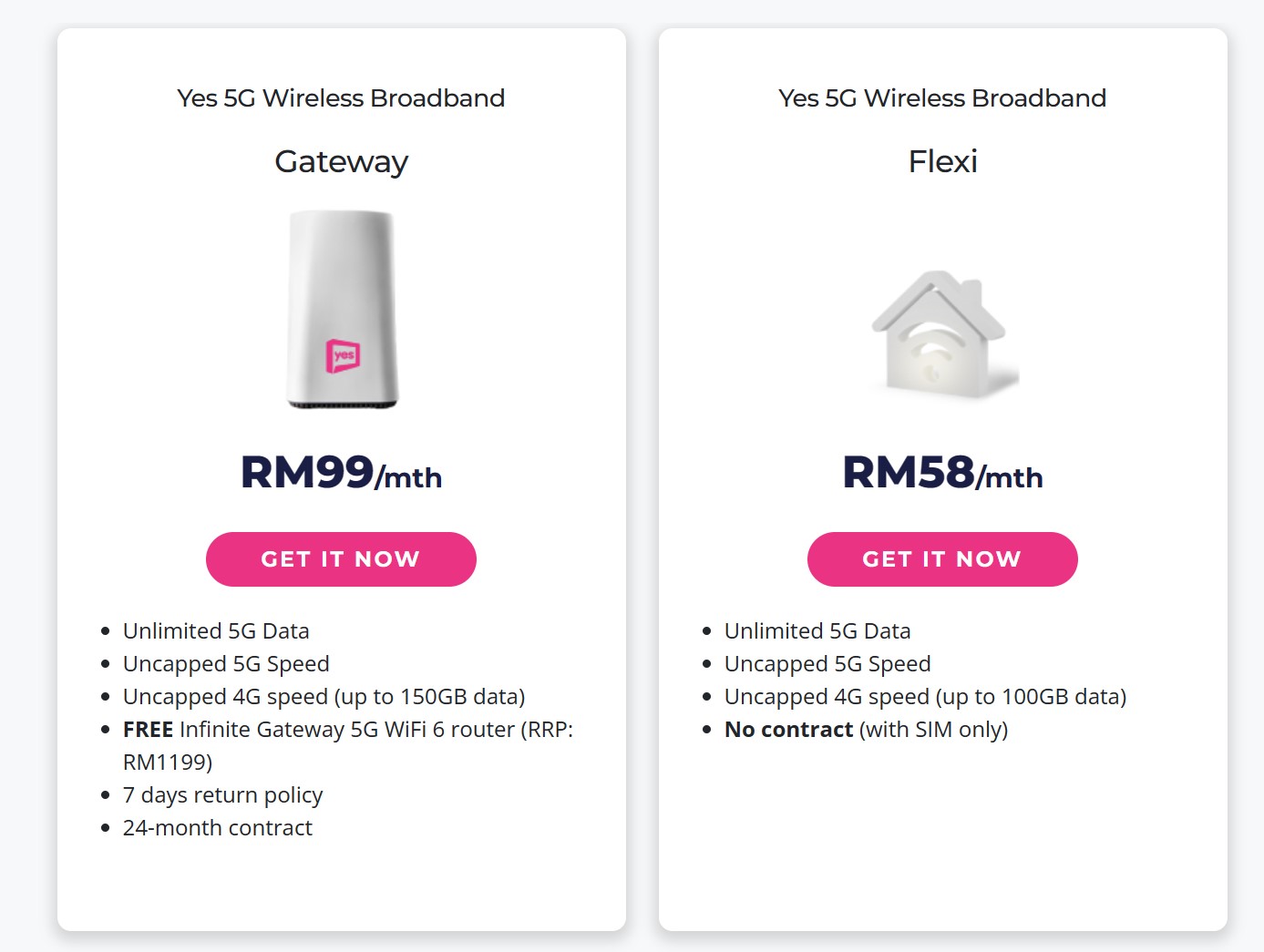This screenshot has height=952, width=1264.
Task: Click Uncapped 5G Speed in Flexi list
Action: point(827,664)
